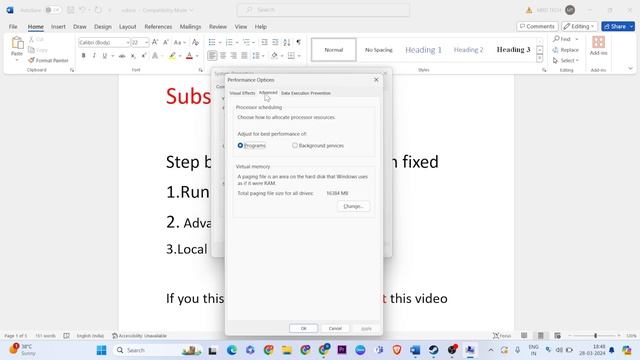Open the References ribbon tab

click(158, 27)
